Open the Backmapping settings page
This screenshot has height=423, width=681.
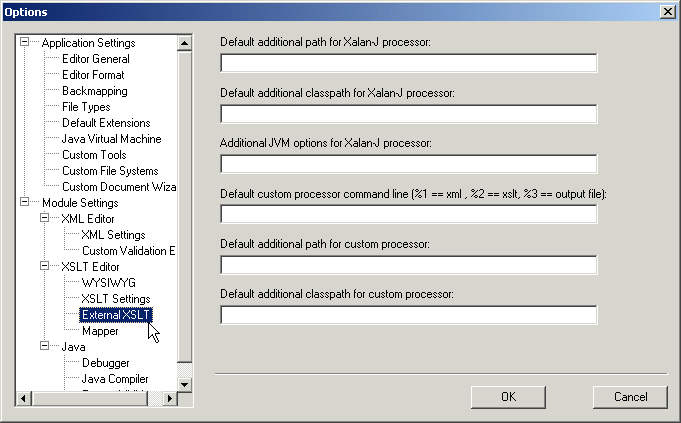(x=94, y=91)
